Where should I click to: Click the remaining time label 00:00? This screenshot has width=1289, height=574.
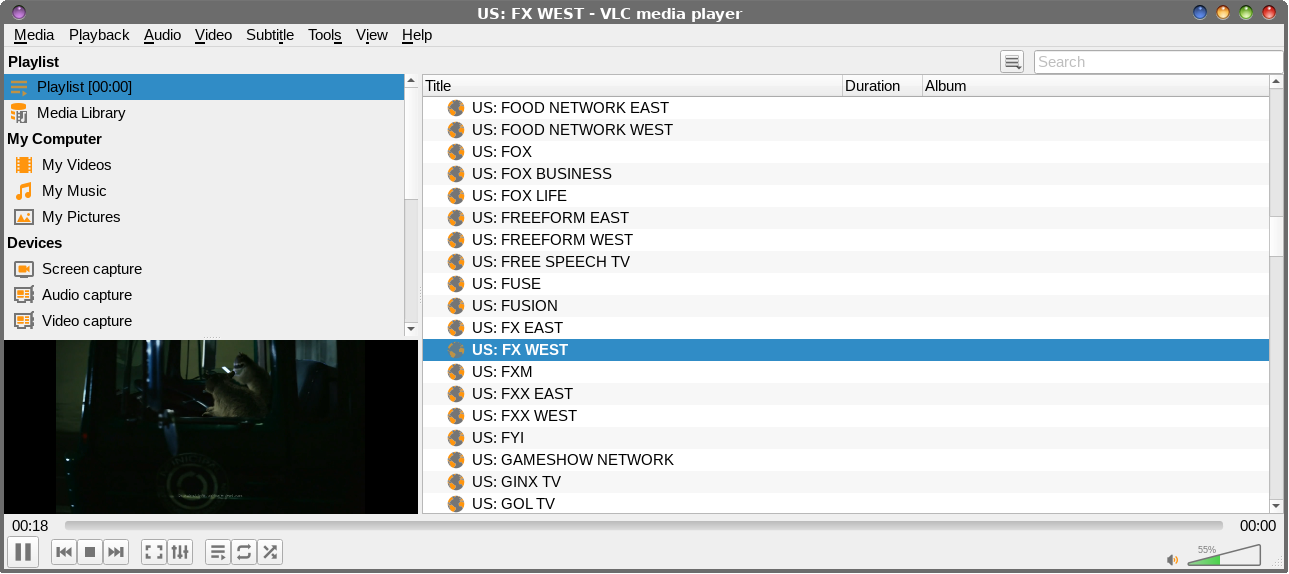tap(1258, 526)
